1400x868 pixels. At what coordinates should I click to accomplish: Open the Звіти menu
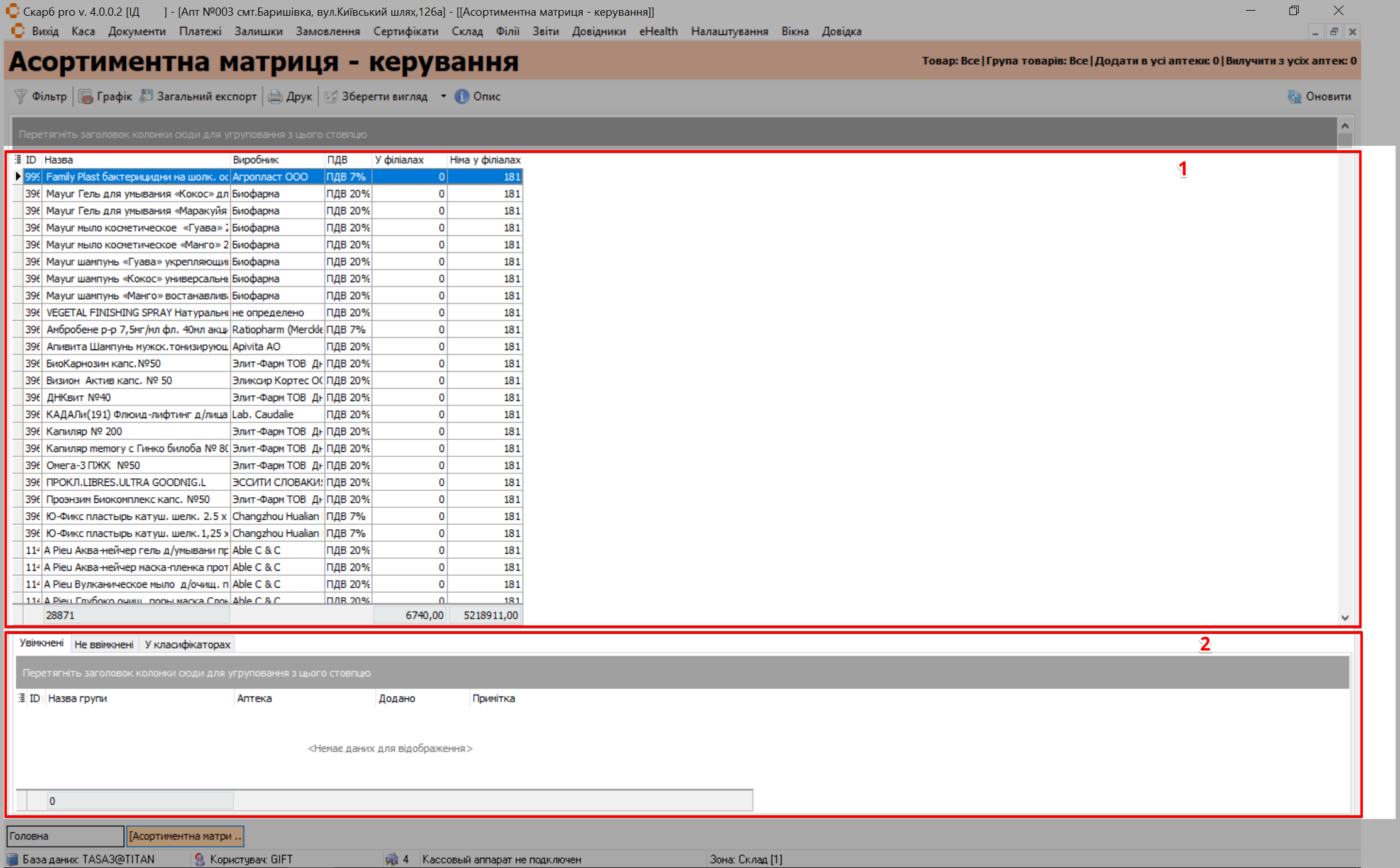[x=545, y=31]
